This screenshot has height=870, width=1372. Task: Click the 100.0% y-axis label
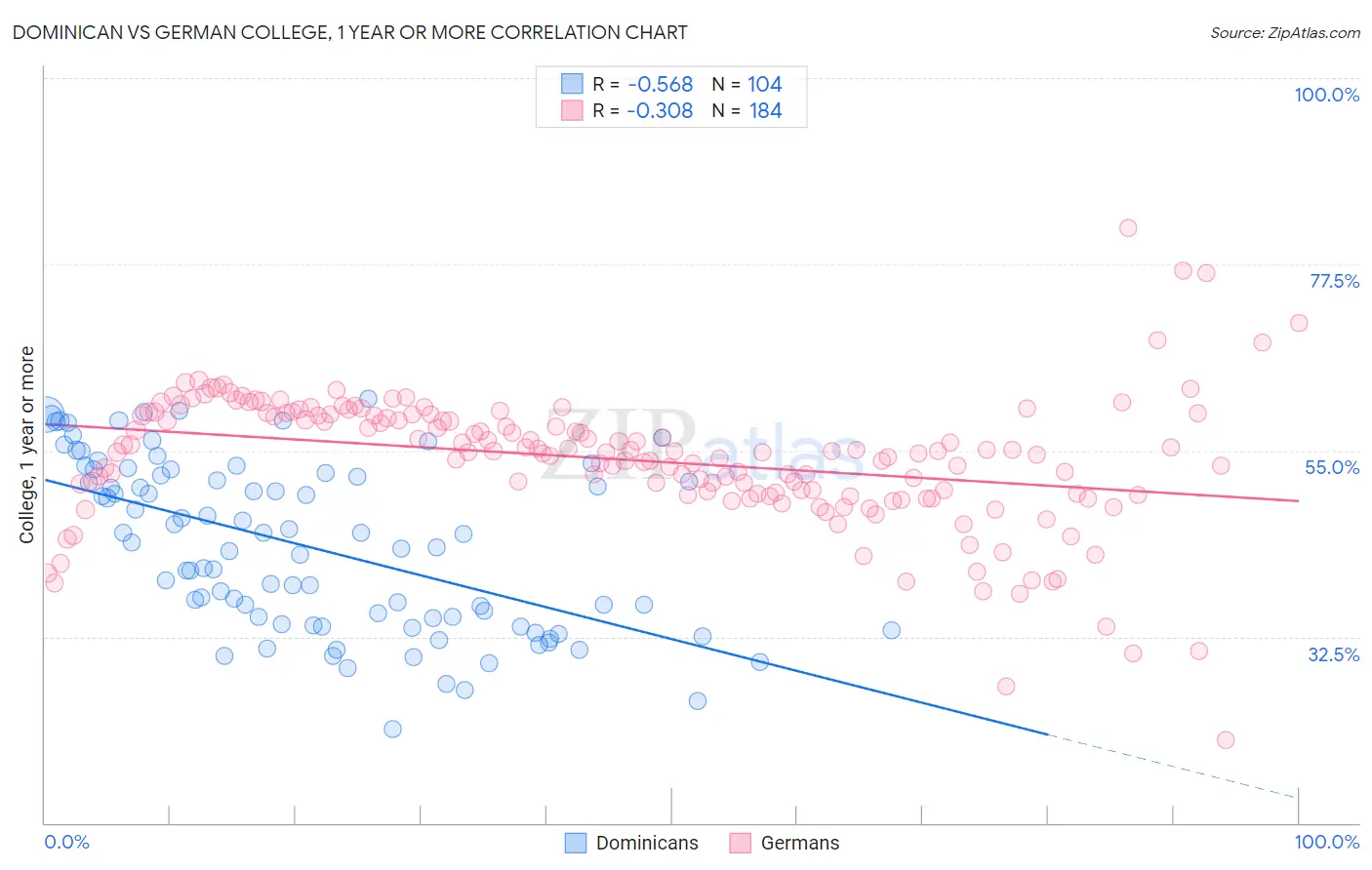point(1326,95)
